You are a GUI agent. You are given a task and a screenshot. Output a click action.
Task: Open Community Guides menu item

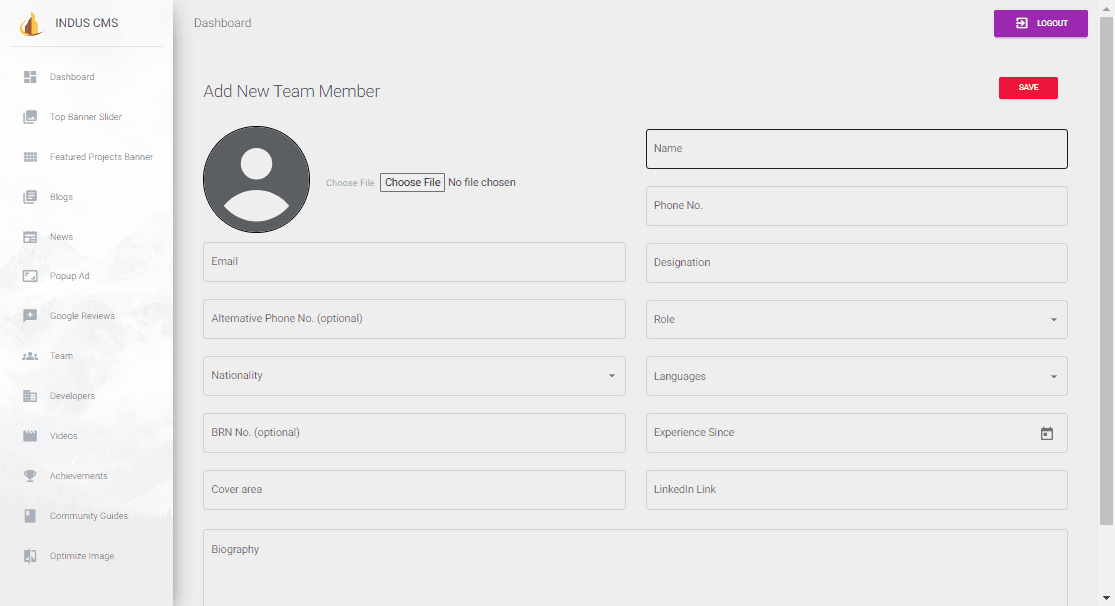point(88,516)
